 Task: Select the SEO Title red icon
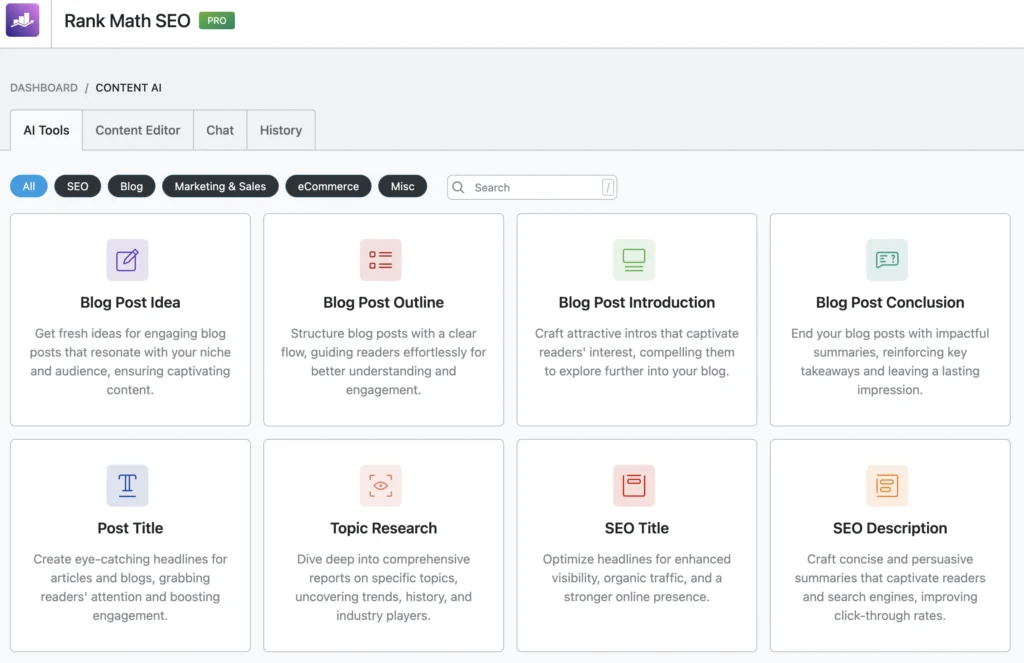click(634, 485)
